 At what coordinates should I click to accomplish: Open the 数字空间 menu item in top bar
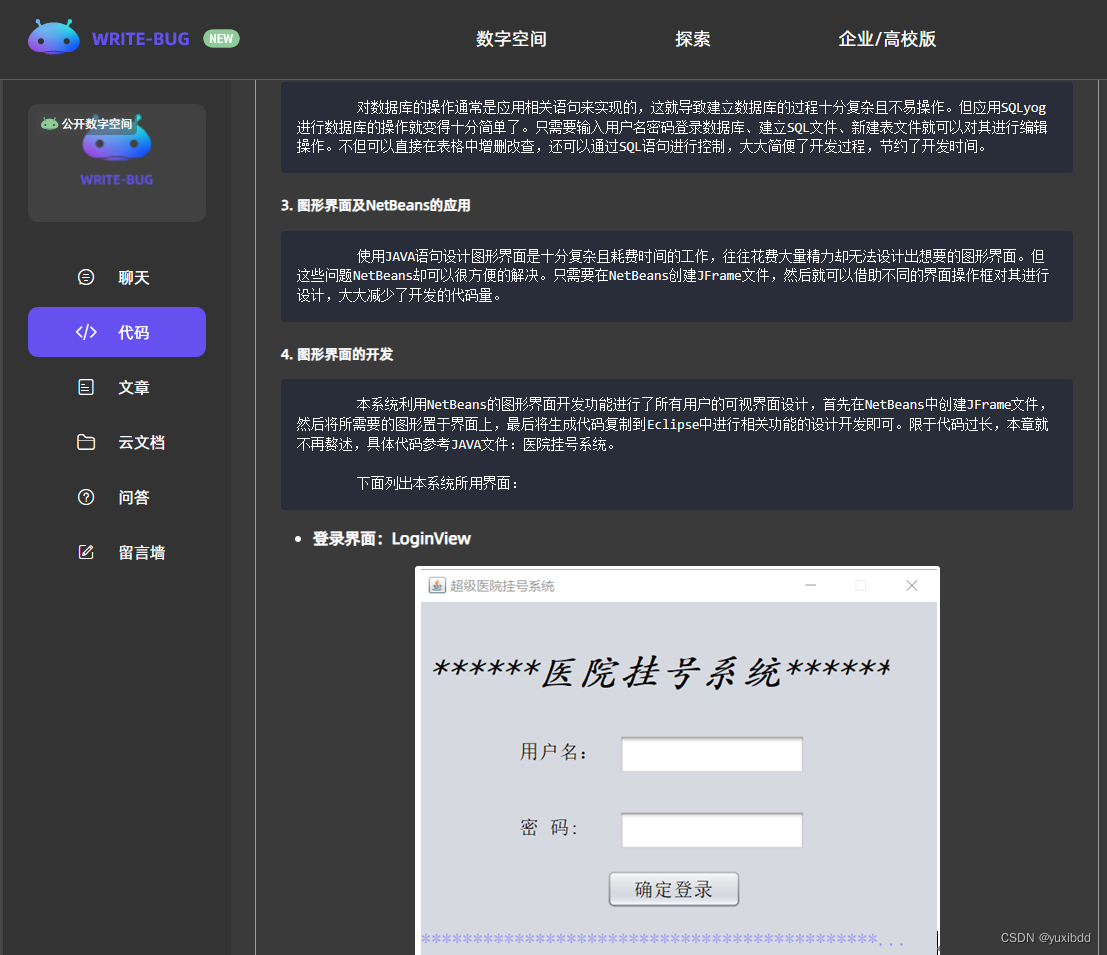click(510, 39)
